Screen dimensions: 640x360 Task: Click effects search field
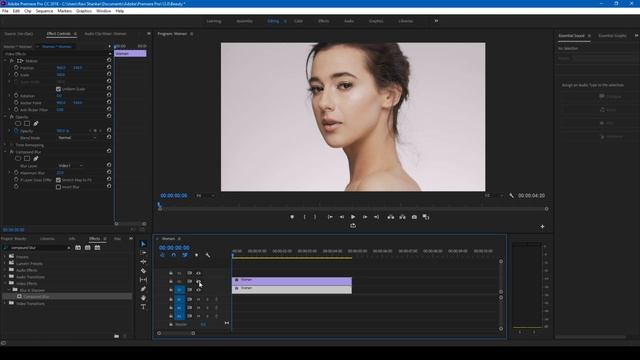(x=37, y=248)
